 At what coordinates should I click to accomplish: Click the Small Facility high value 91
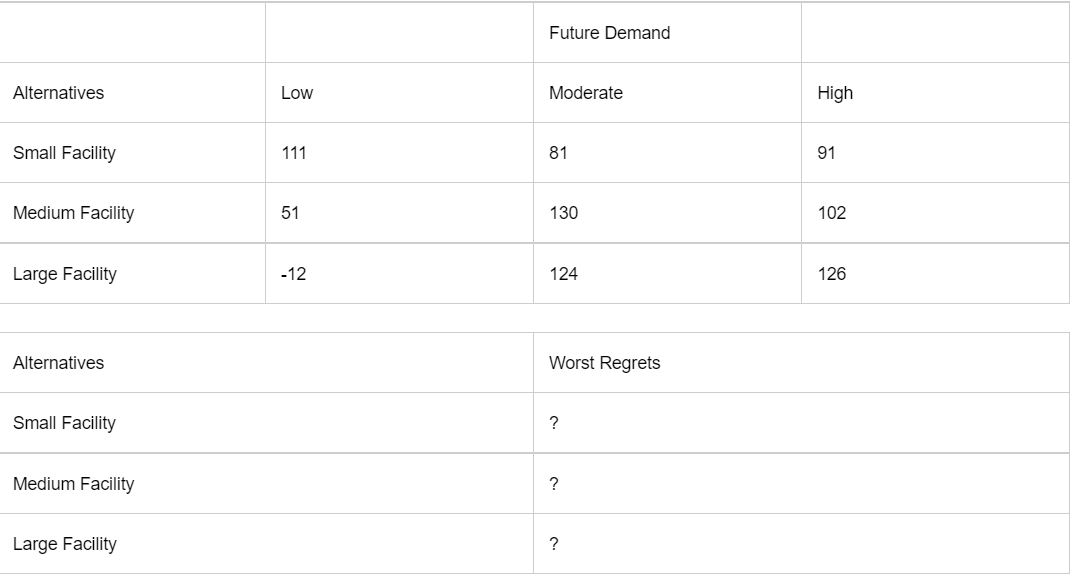pyautogui.click(x=826, y=153)
